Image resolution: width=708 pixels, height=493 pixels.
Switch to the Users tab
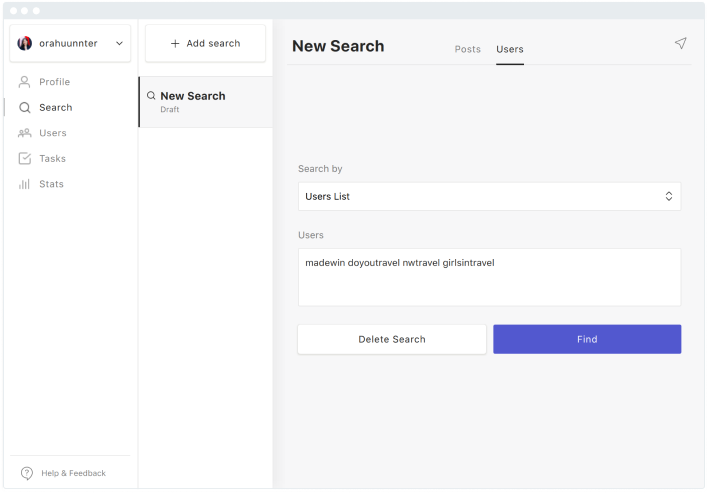point(510,49)
